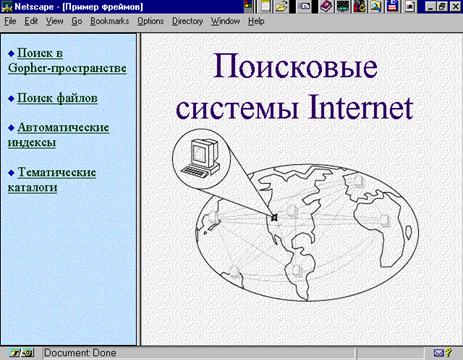Close the Netscape window
Viewport: 463px width, 360px height.
point(455,7)
